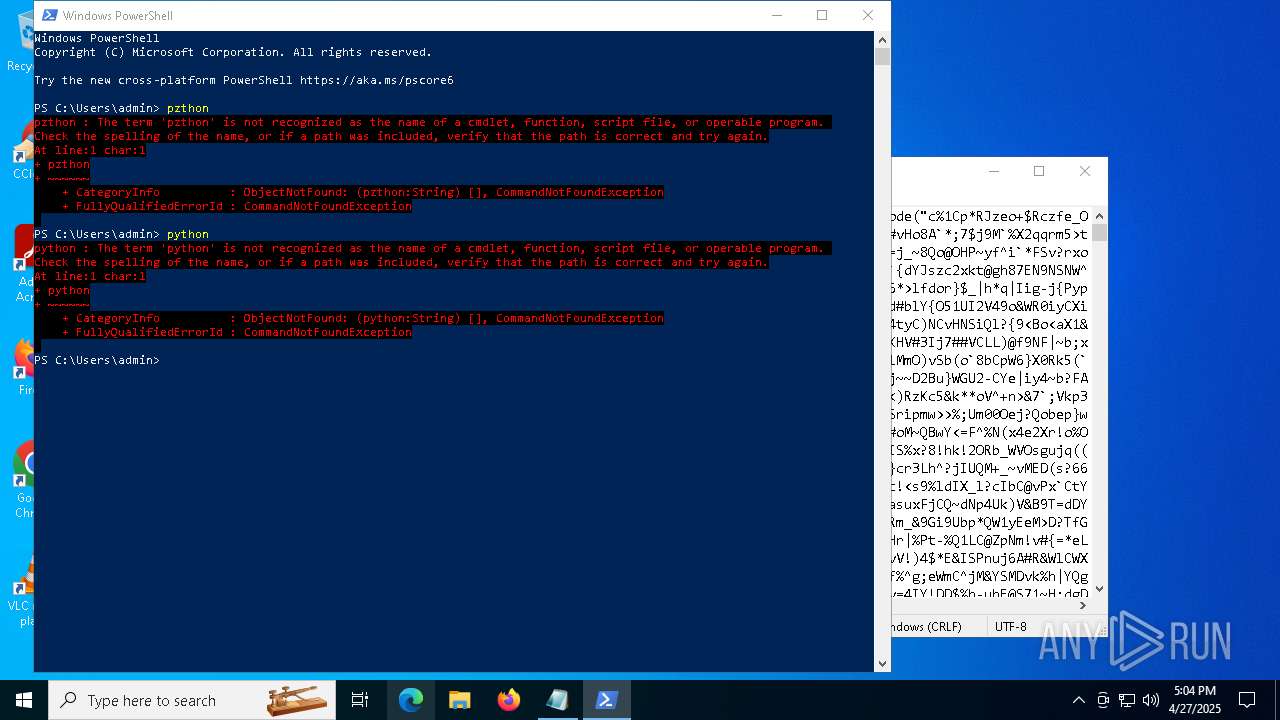Screen dimensions: 1280x720
Task: Maximize the Notepad window
Action: coord(1039,171)
